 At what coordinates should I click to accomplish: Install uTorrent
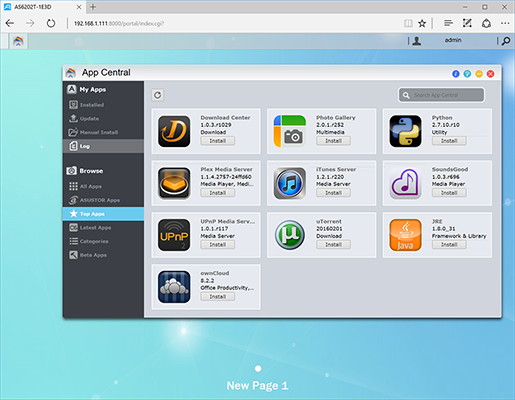coord(333,245)
